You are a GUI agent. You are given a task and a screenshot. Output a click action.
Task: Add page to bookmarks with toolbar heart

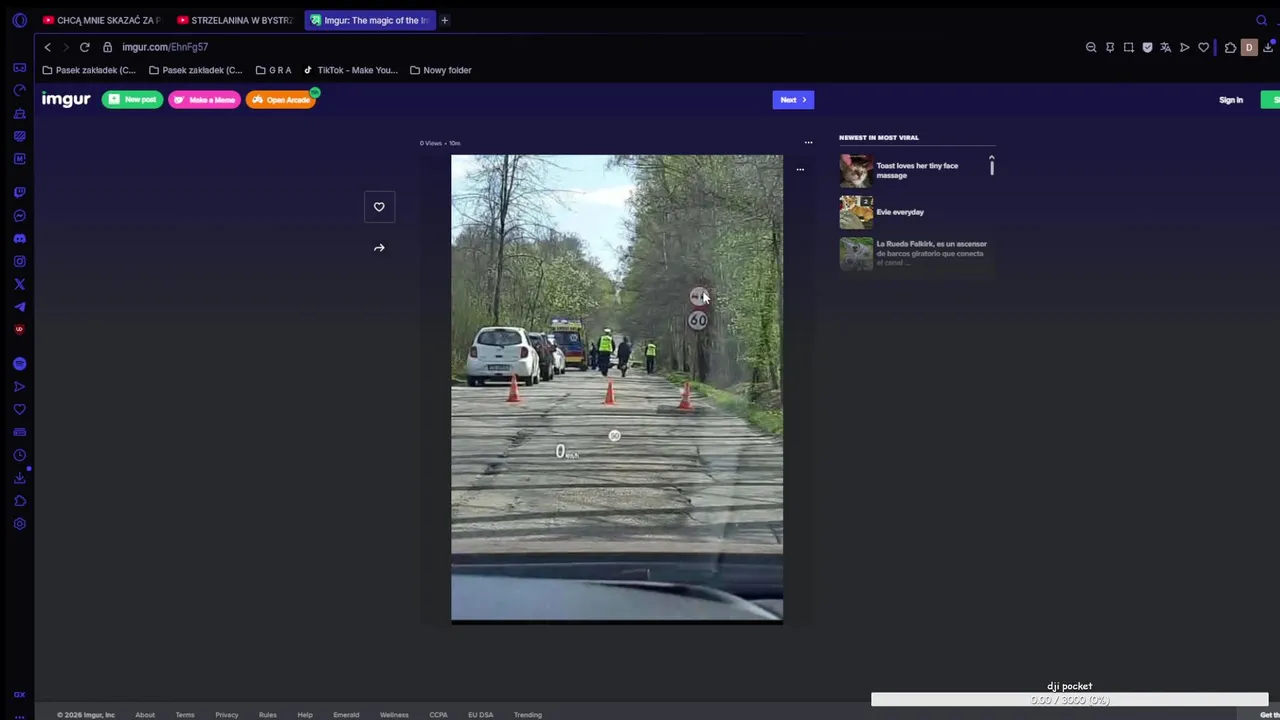1203,47
